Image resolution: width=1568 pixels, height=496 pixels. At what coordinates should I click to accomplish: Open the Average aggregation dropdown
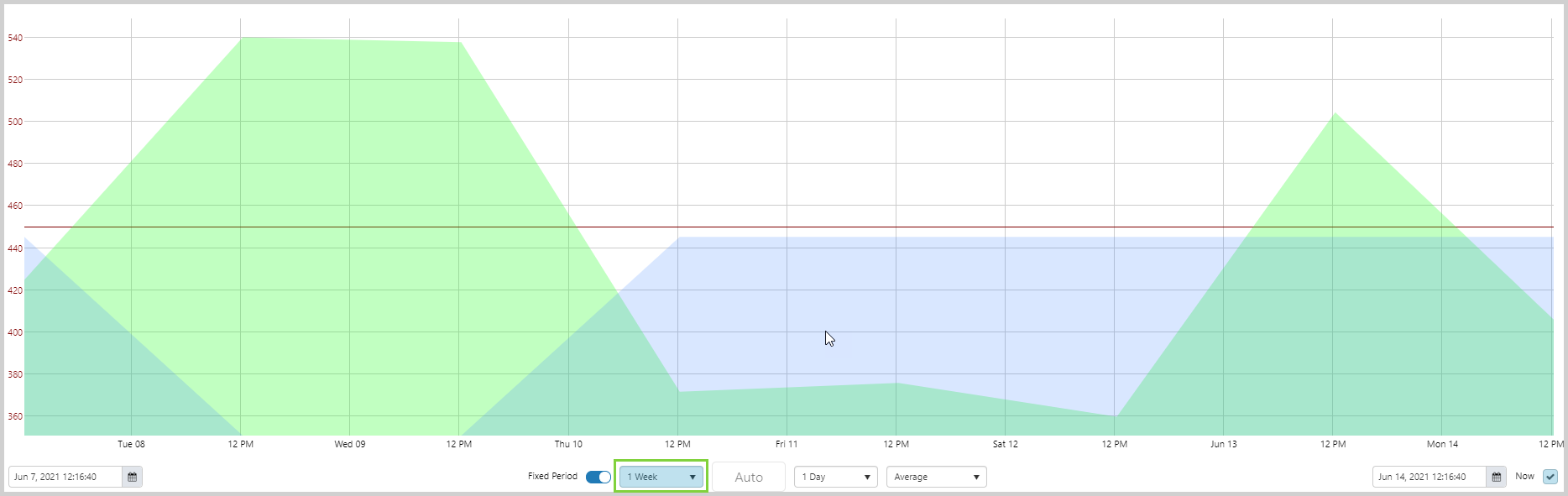click(x=936, y=477)
